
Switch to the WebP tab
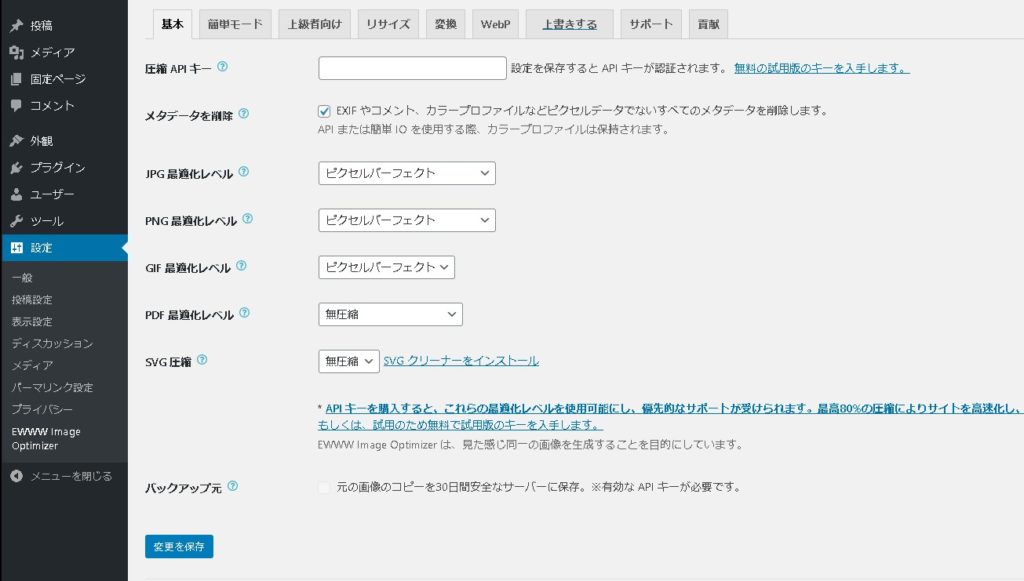(x=494, y=24)
